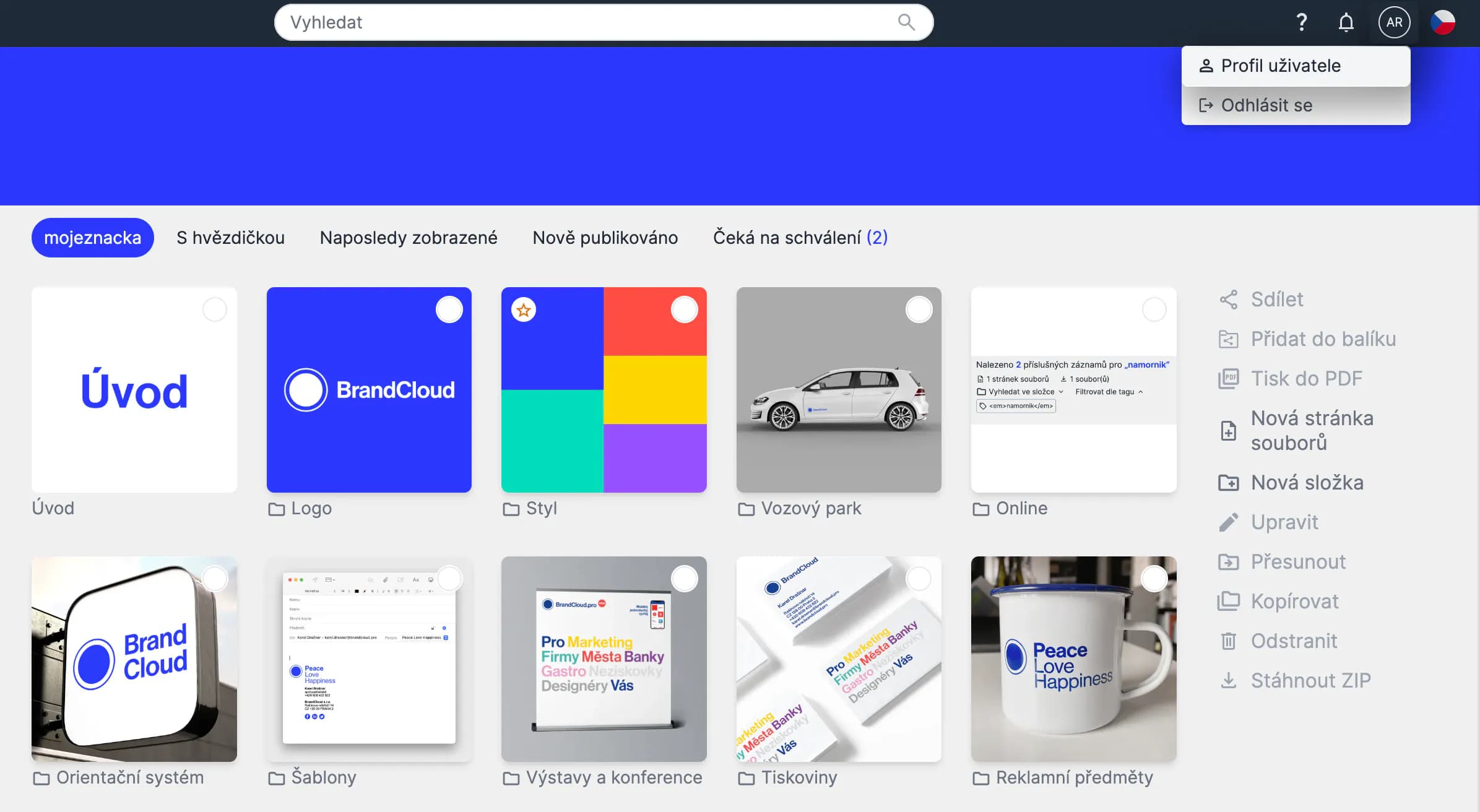Click the Stáhnout ZIP download icon
1480x812 pixels.
pyautogui.click(x=1228, y=681)
